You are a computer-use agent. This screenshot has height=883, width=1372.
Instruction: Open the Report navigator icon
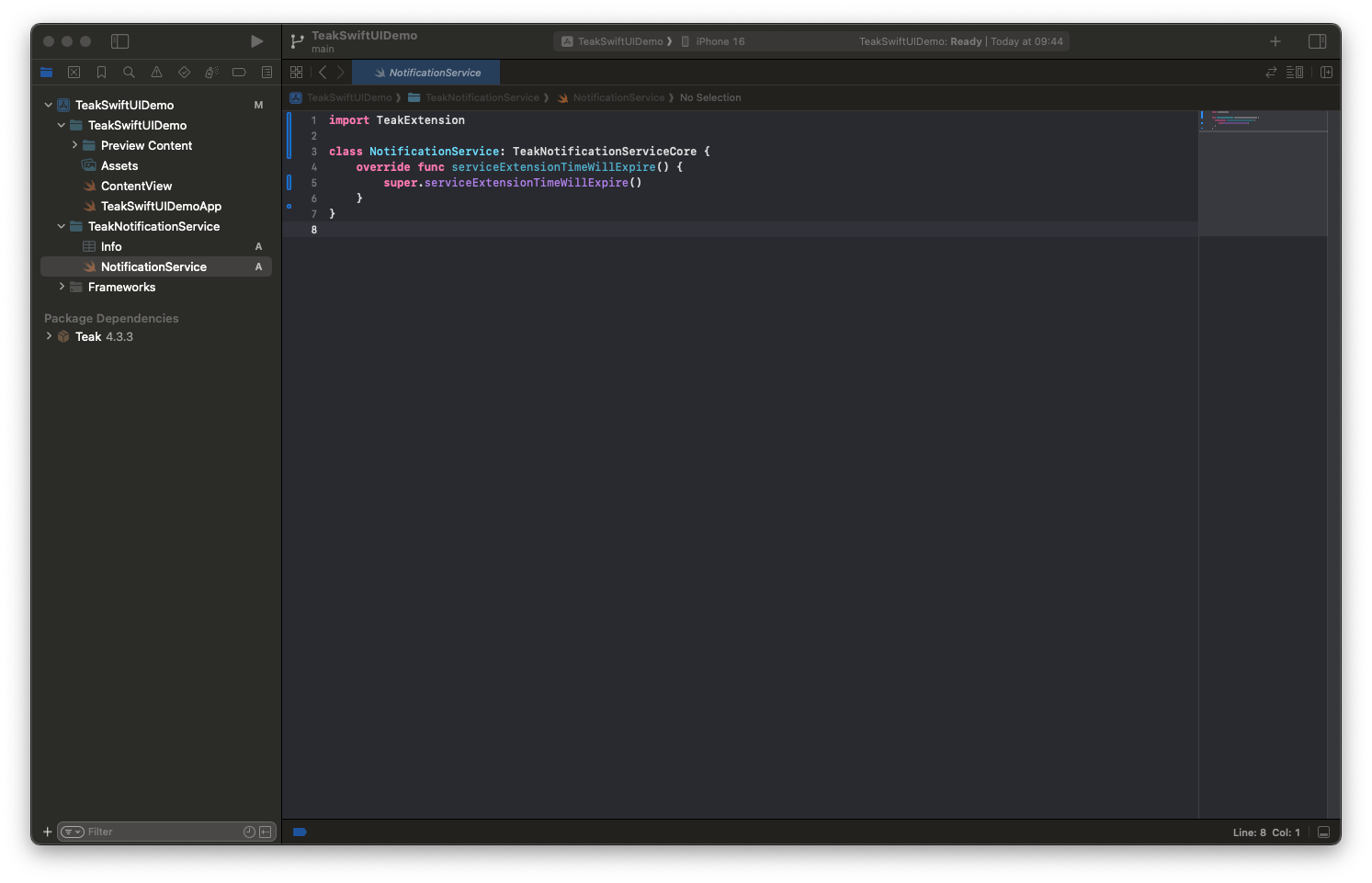266,73
